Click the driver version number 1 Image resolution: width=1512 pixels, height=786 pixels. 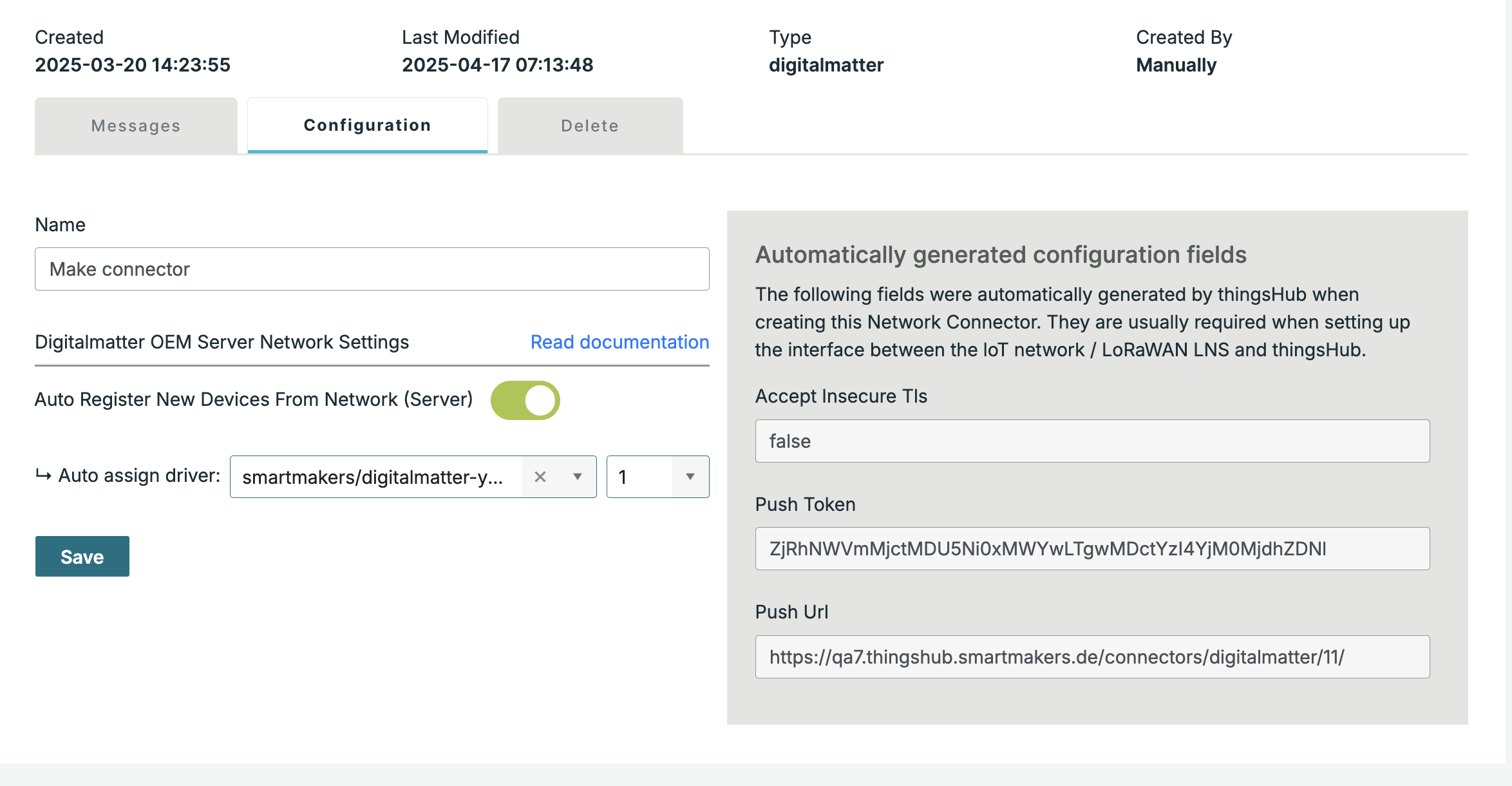coord(623,477)
